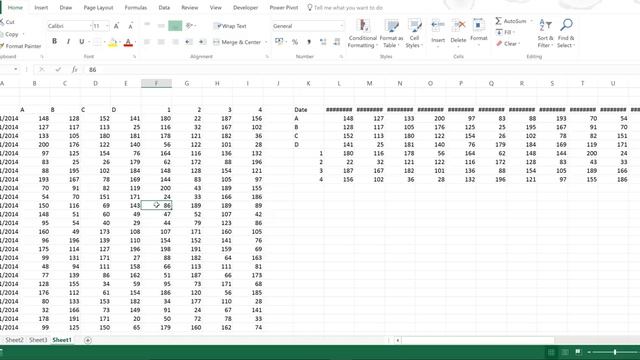Click the Decrease Font Size icon
640x360 pixels.
coord(130,26)
